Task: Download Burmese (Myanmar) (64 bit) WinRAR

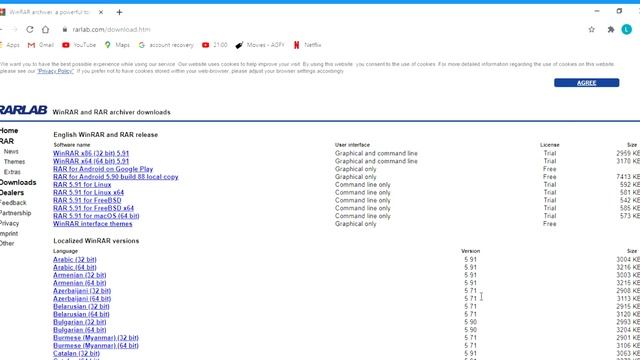Action: pos(96,345)
